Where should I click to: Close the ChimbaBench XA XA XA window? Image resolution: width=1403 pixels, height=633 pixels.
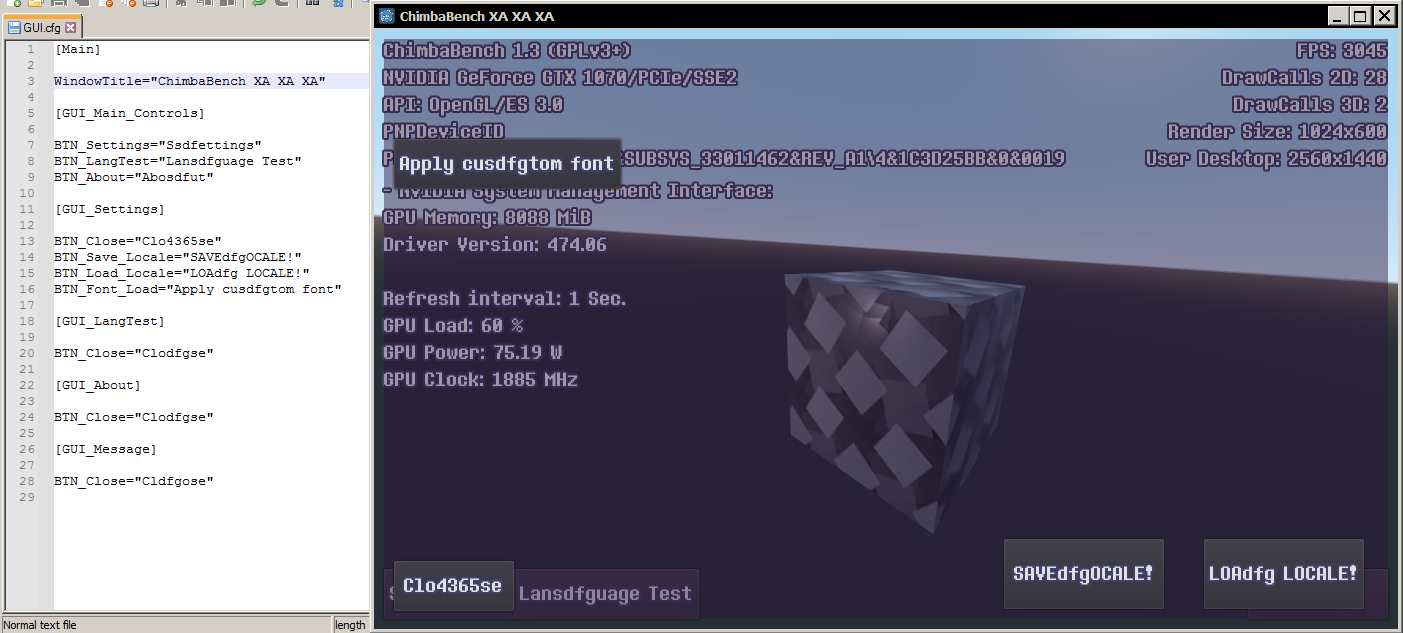coord(1383,16)
